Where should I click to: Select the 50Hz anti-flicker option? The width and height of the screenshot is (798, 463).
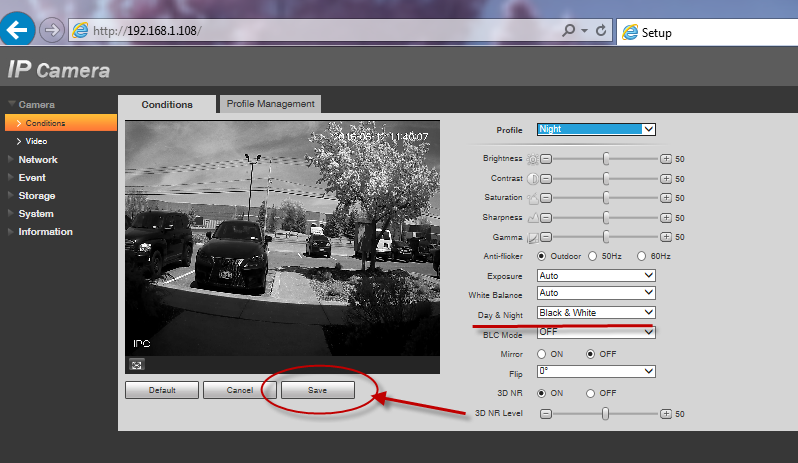(593, 256)
